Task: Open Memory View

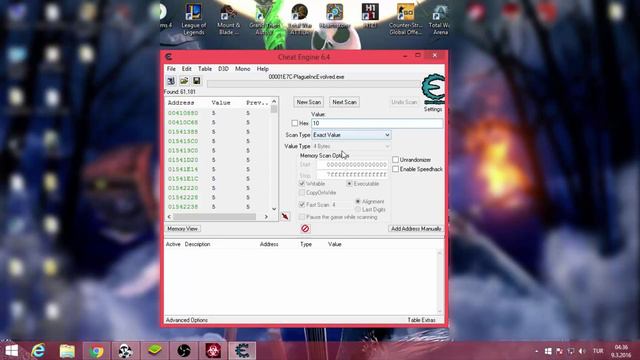Action: coord(182,229)
